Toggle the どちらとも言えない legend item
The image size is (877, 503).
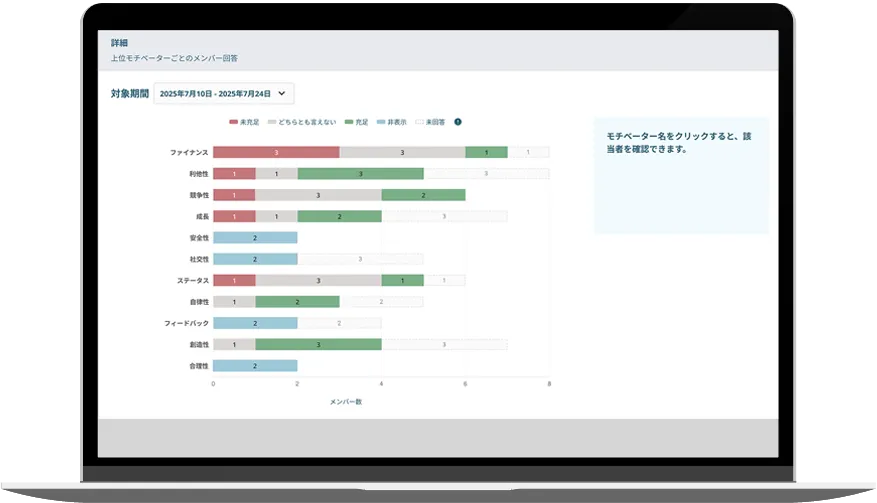(302, 122)
